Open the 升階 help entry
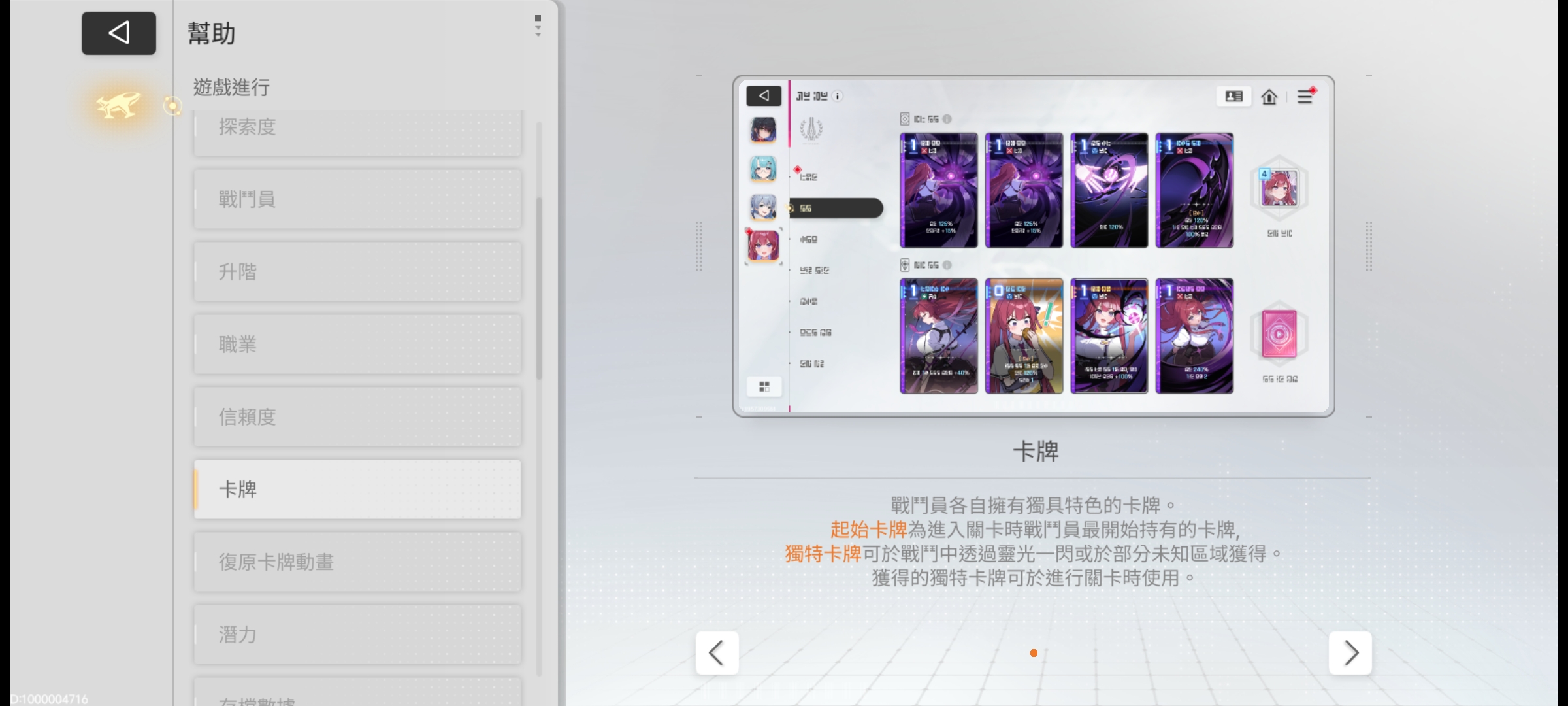1568x706 pixels. click(x=357, y=271)
